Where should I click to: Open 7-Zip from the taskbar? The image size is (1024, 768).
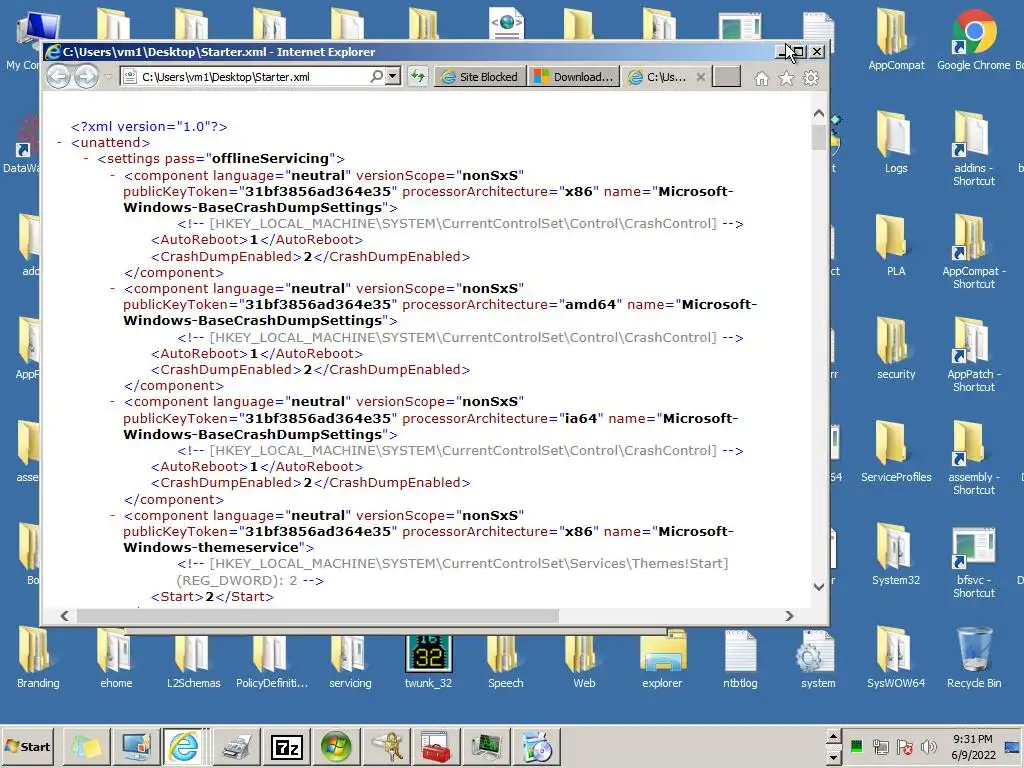click(287, 746)
